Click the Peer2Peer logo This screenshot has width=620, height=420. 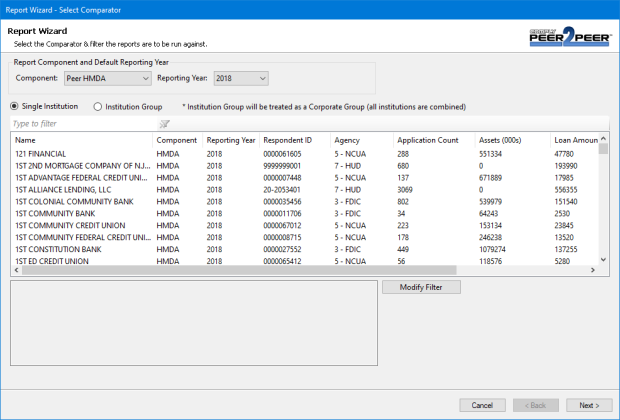(x=571, y=37)
